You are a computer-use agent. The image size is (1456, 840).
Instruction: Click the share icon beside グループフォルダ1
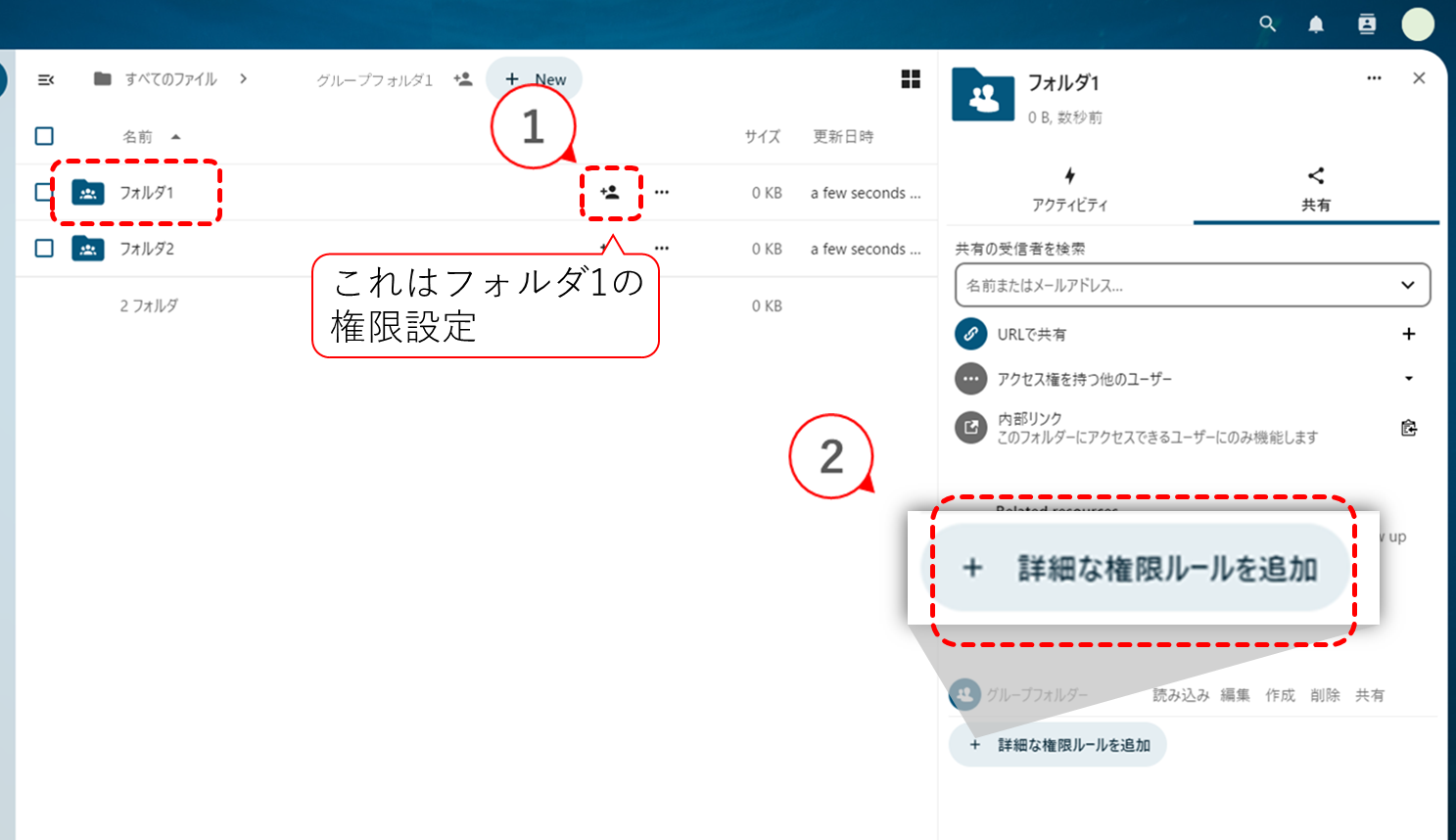[x=463, y=79]
